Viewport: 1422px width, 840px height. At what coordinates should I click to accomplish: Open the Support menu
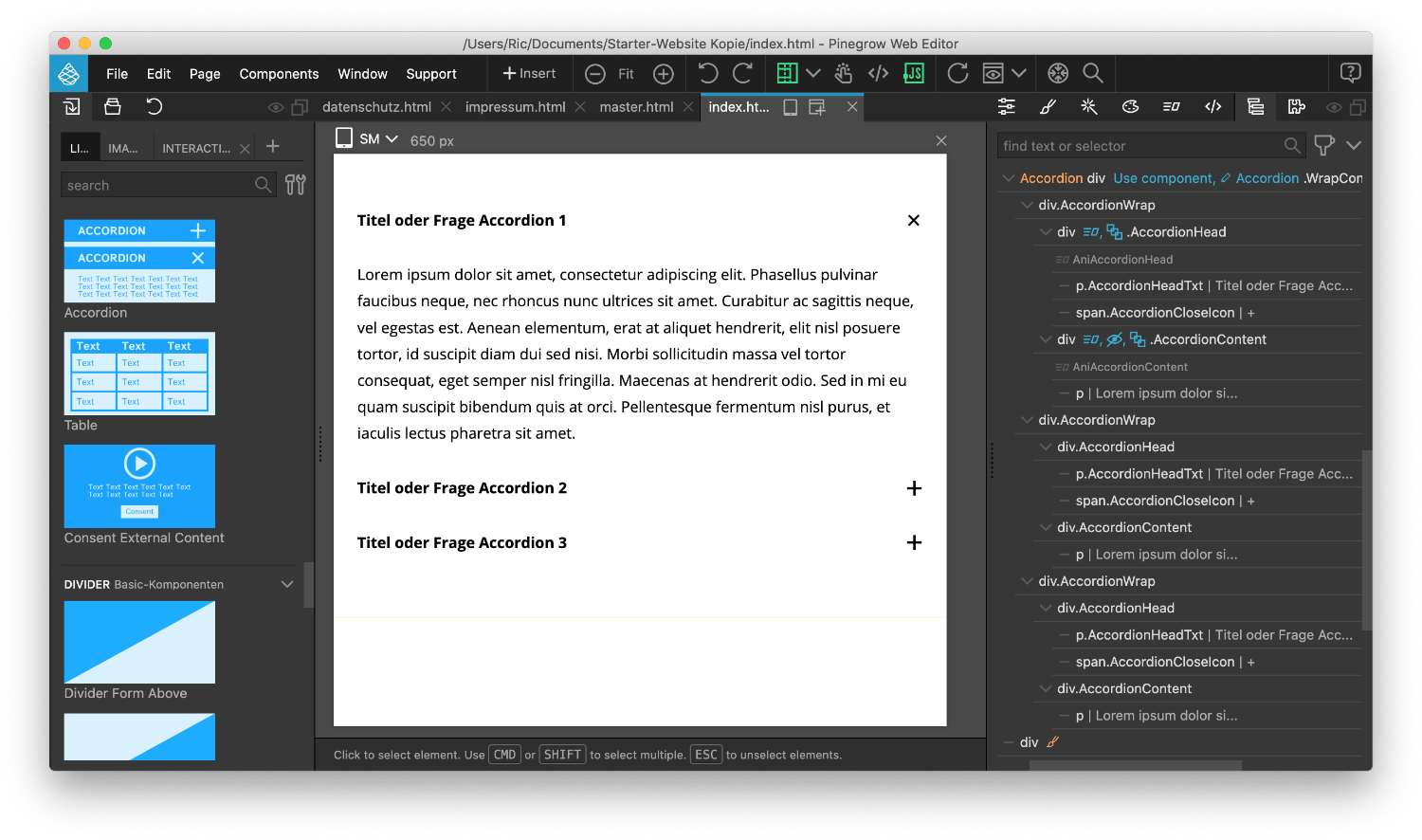[431, 74]
